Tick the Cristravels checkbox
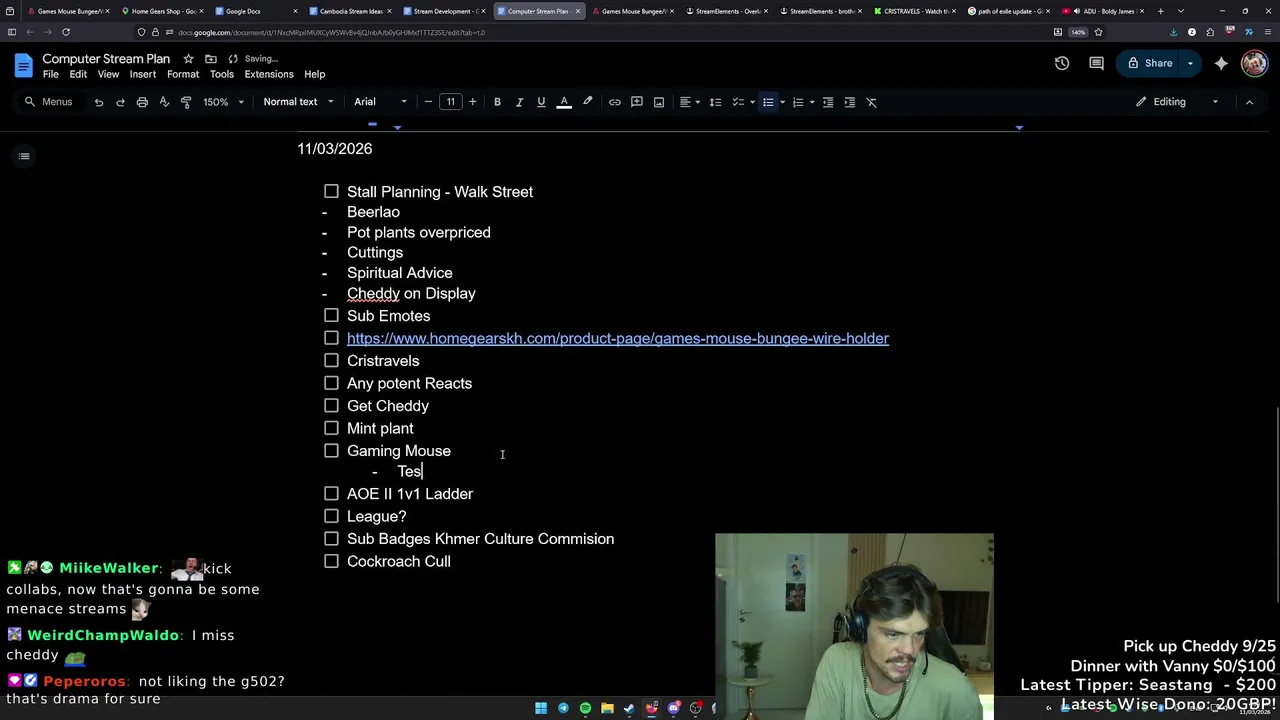1280x720 pixels. (331, 360)
